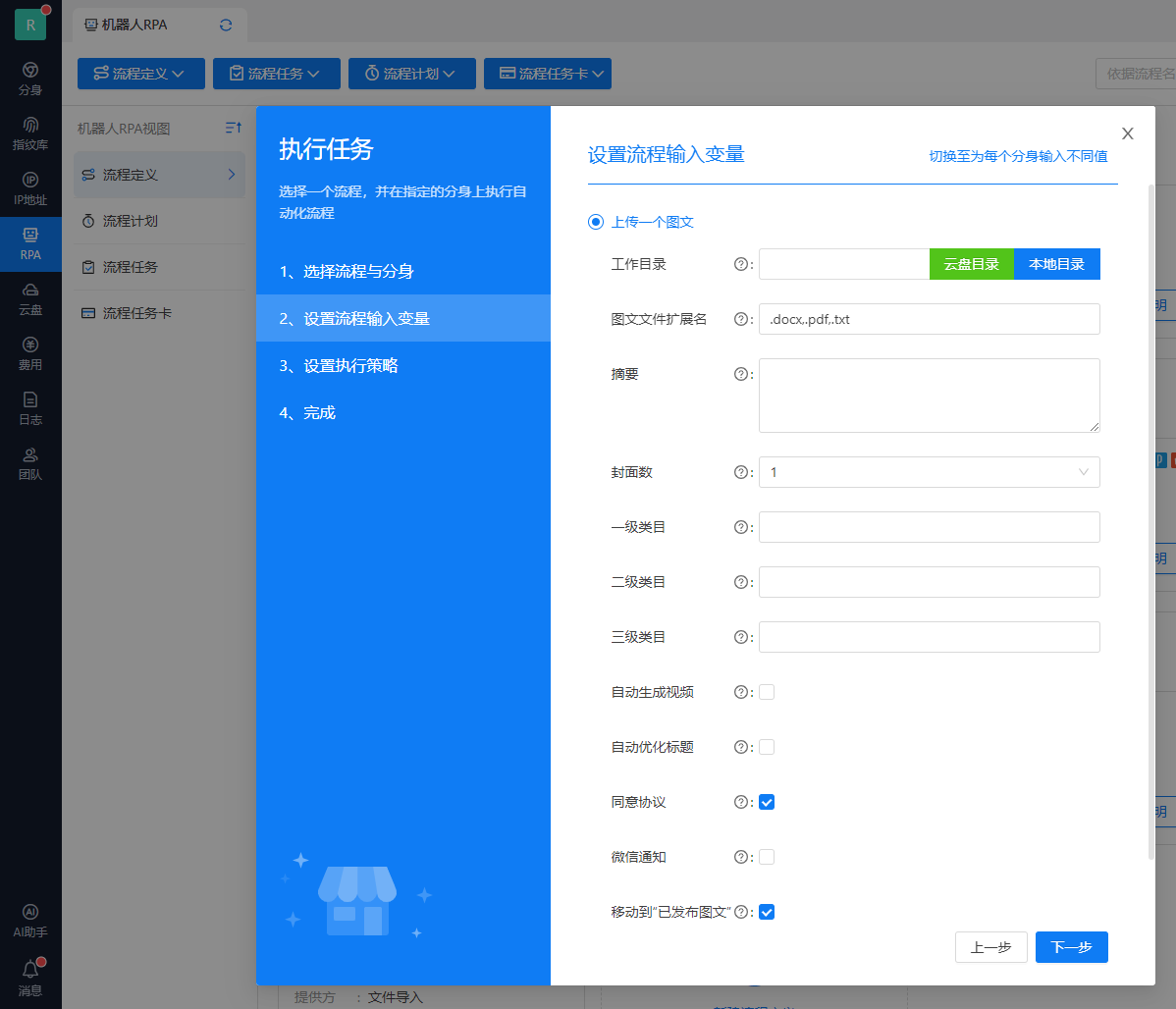
Task: Expand the 封面数 dropdown
Action: [x=929, y=472]
